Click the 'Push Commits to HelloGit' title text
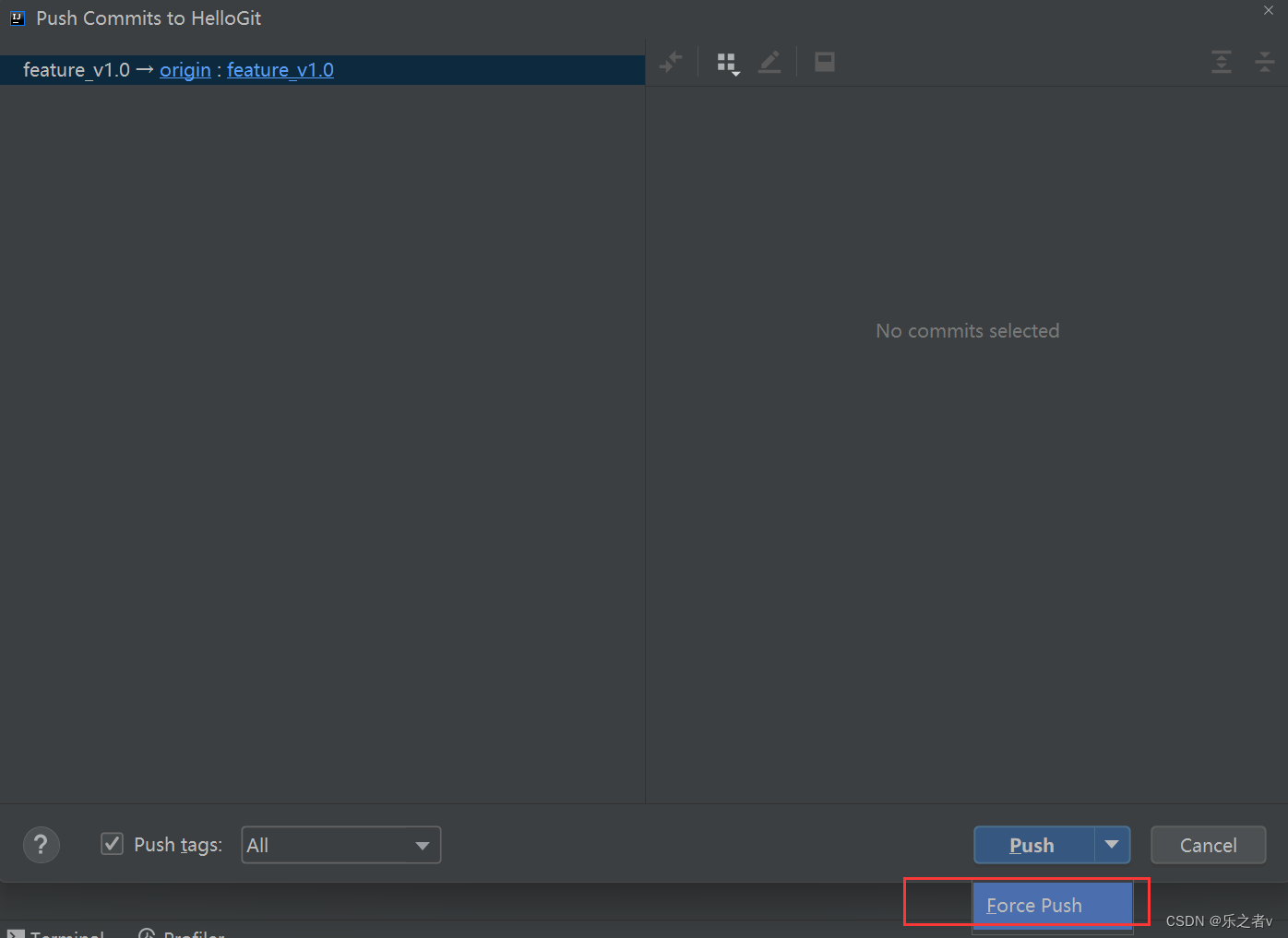 click(149, 18)
